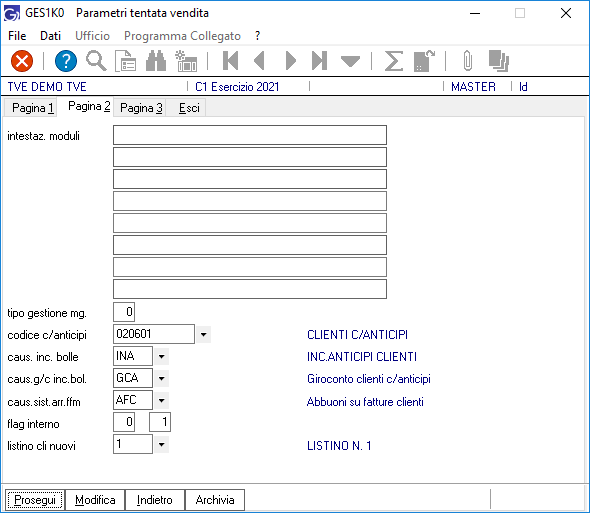Click the sigma totals icon
This screenshot has width=590, height=513.
tap(394, 61)
